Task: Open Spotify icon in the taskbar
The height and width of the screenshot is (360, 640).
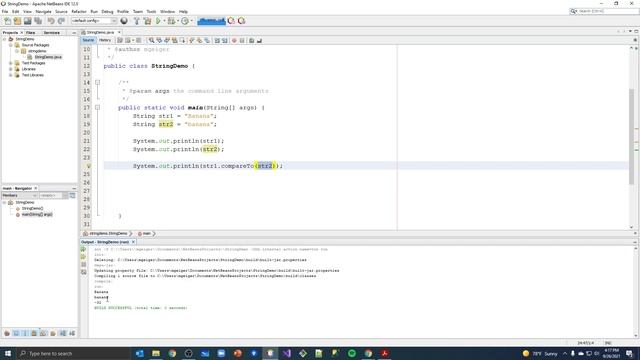Action: coord(352,353)
